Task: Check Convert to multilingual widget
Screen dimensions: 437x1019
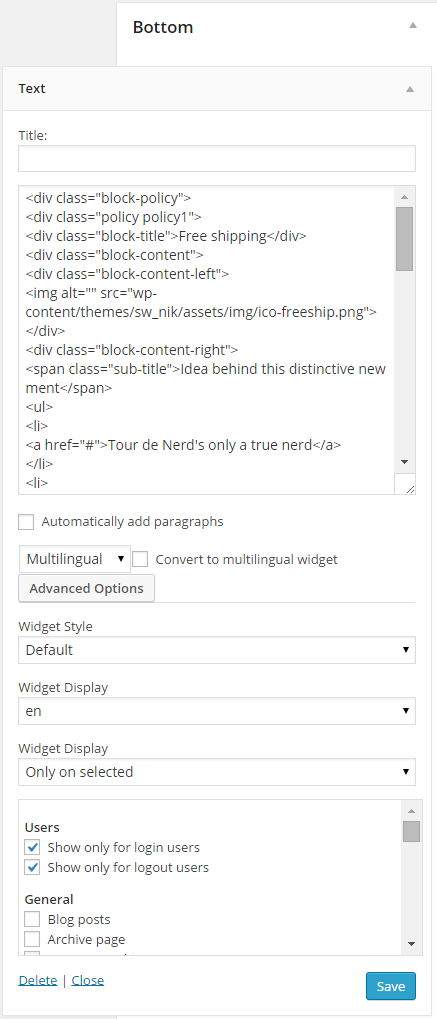Action: [x=140, y=560]
